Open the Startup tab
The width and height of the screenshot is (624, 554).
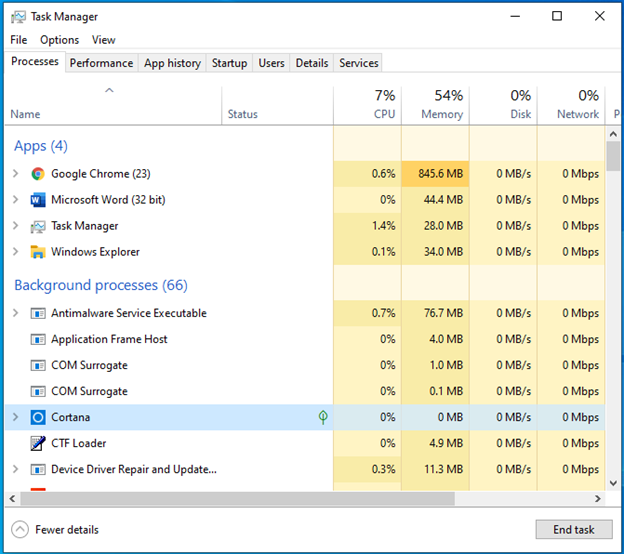pos(229,63)
